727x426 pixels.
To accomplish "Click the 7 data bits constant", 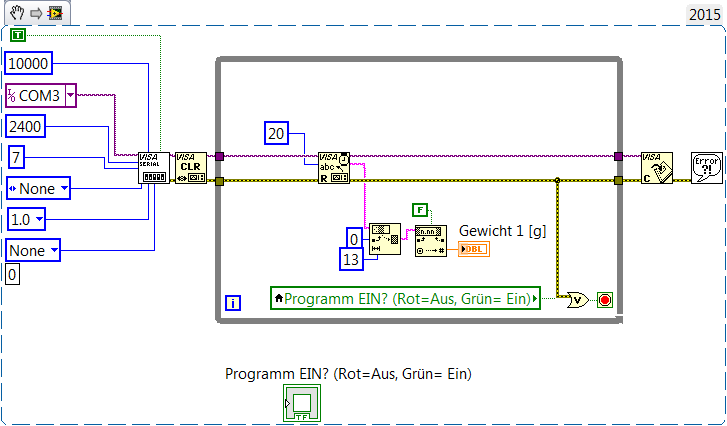I will pyautogui.click(x=16, y=157).
